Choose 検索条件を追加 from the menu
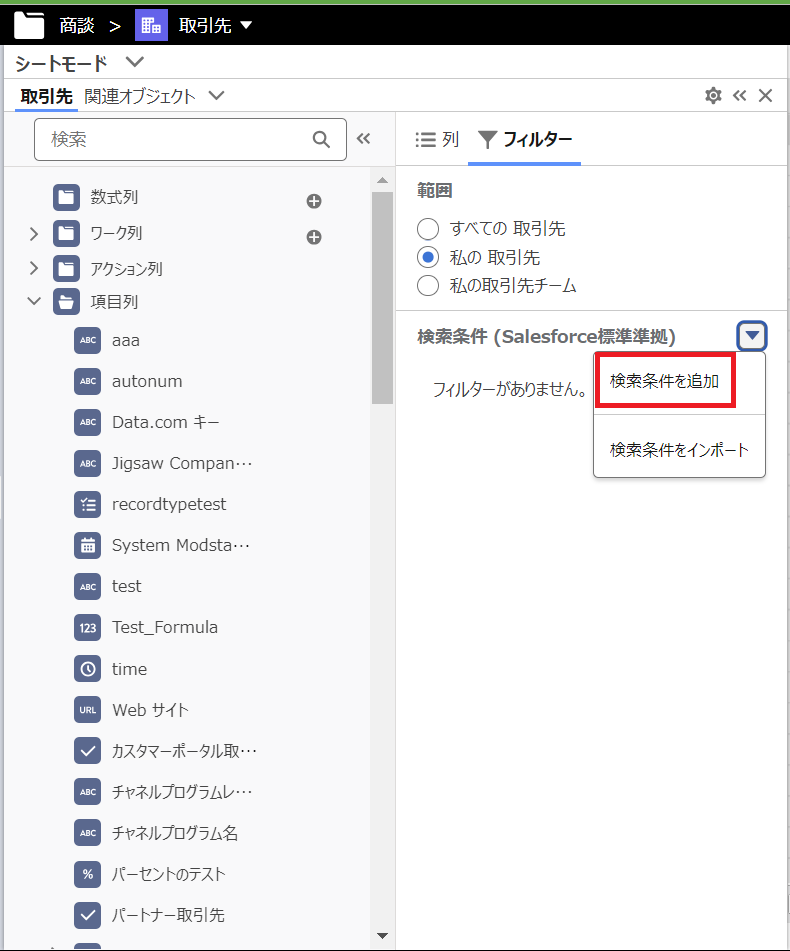Viewport: 790px width, 951px height. tap(664, 381)
